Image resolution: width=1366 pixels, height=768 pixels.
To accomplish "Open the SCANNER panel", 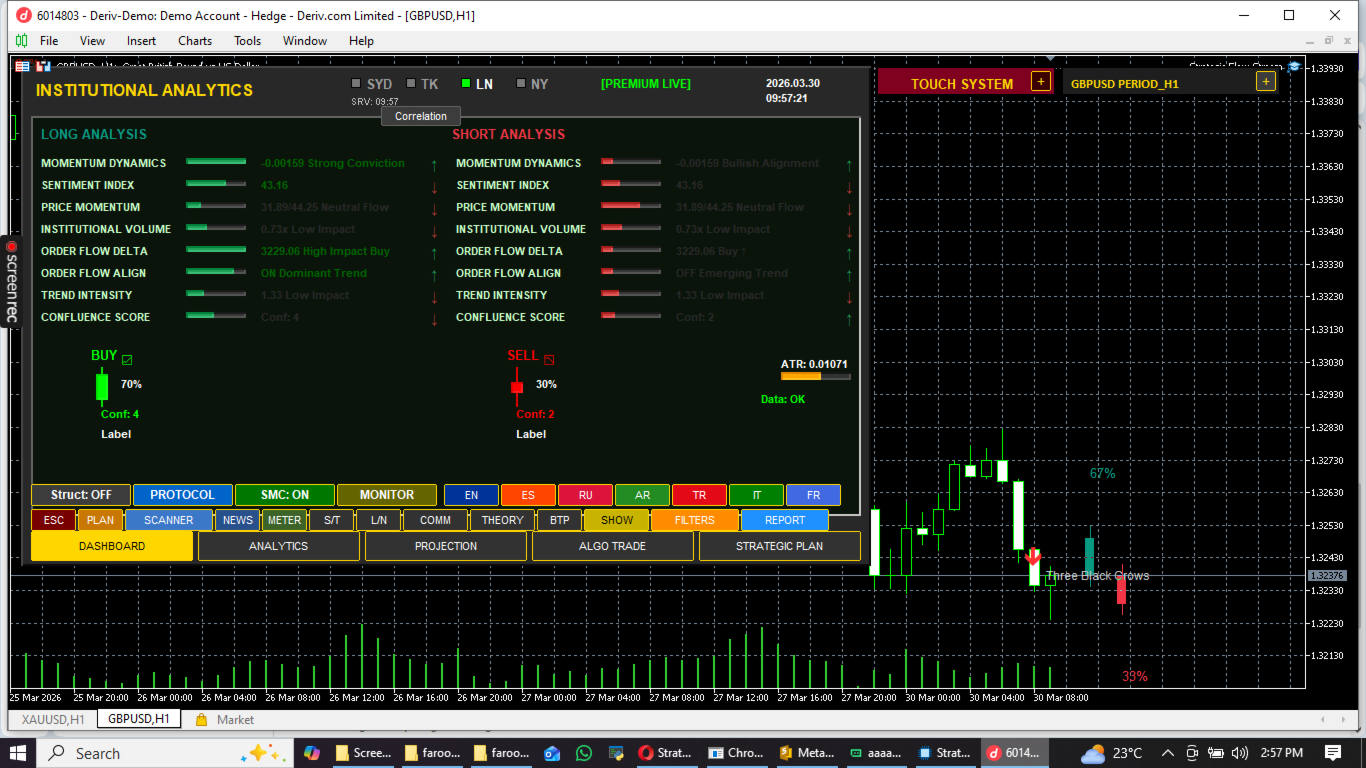I will coord(169,520).
